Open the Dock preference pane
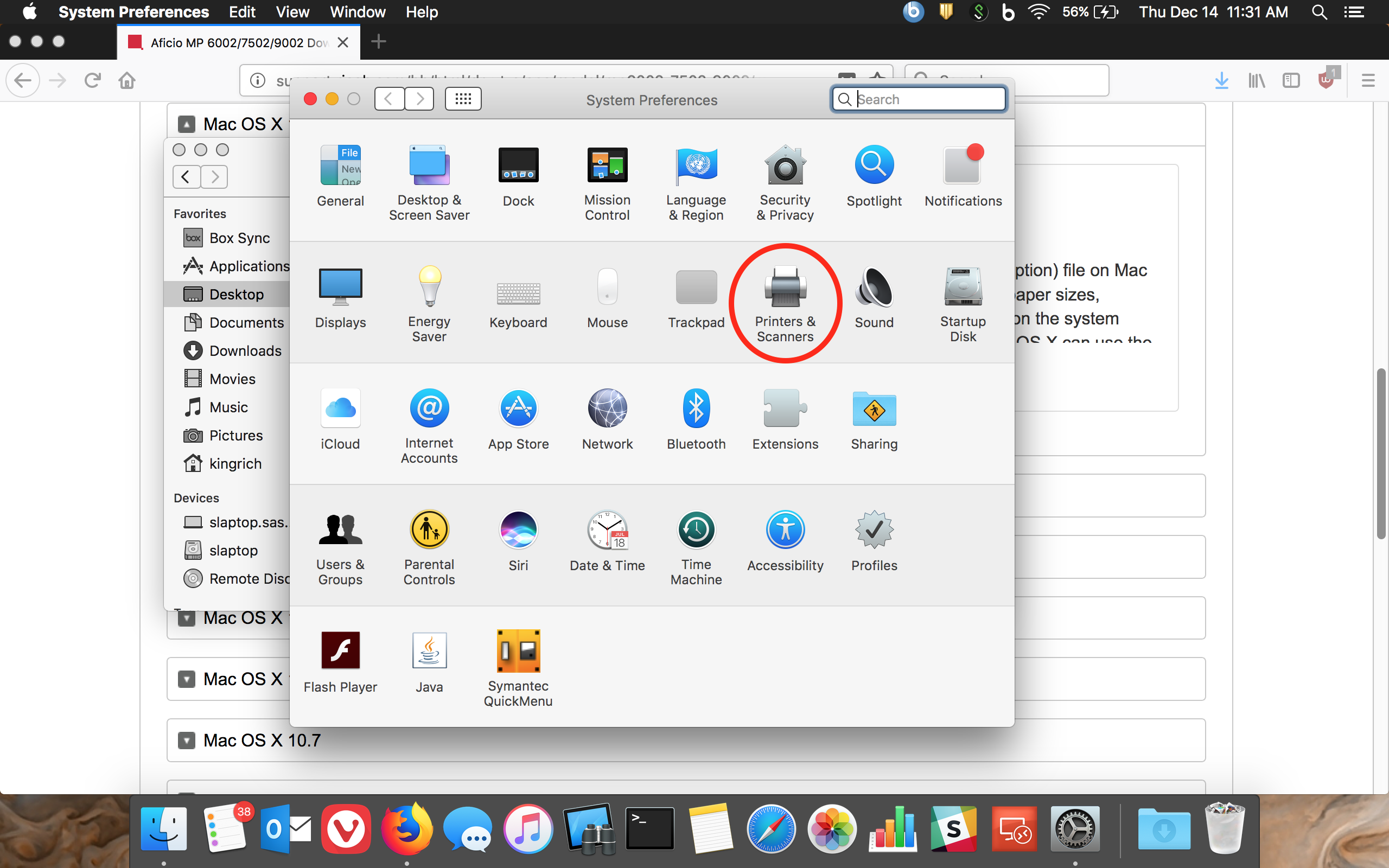This screenshot has width=1389, height=868. 518,176
